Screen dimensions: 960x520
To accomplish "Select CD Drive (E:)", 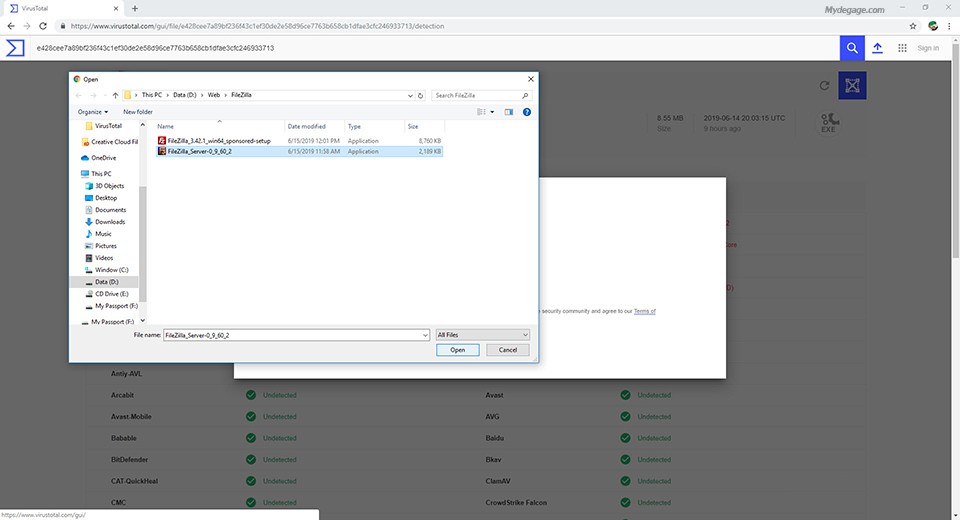I will 107,294.
